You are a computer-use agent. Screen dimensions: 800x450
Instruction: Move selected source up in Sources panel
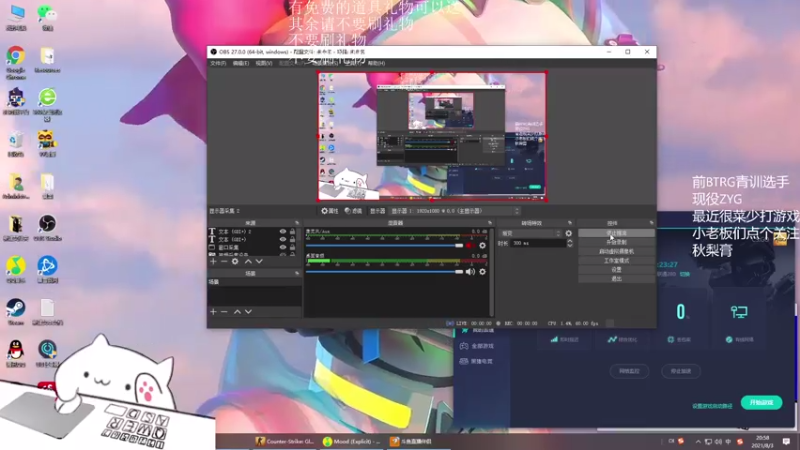248,261
